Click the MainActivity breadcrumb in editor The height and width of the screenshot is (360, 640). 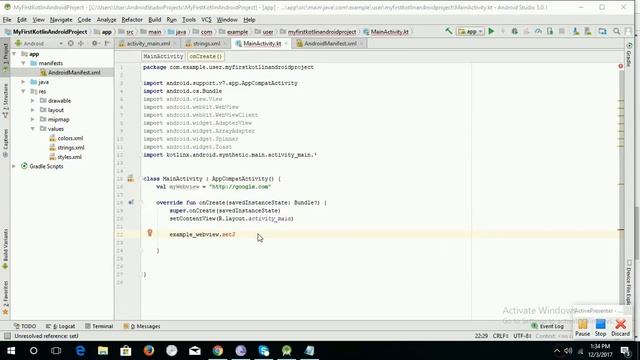163,56
